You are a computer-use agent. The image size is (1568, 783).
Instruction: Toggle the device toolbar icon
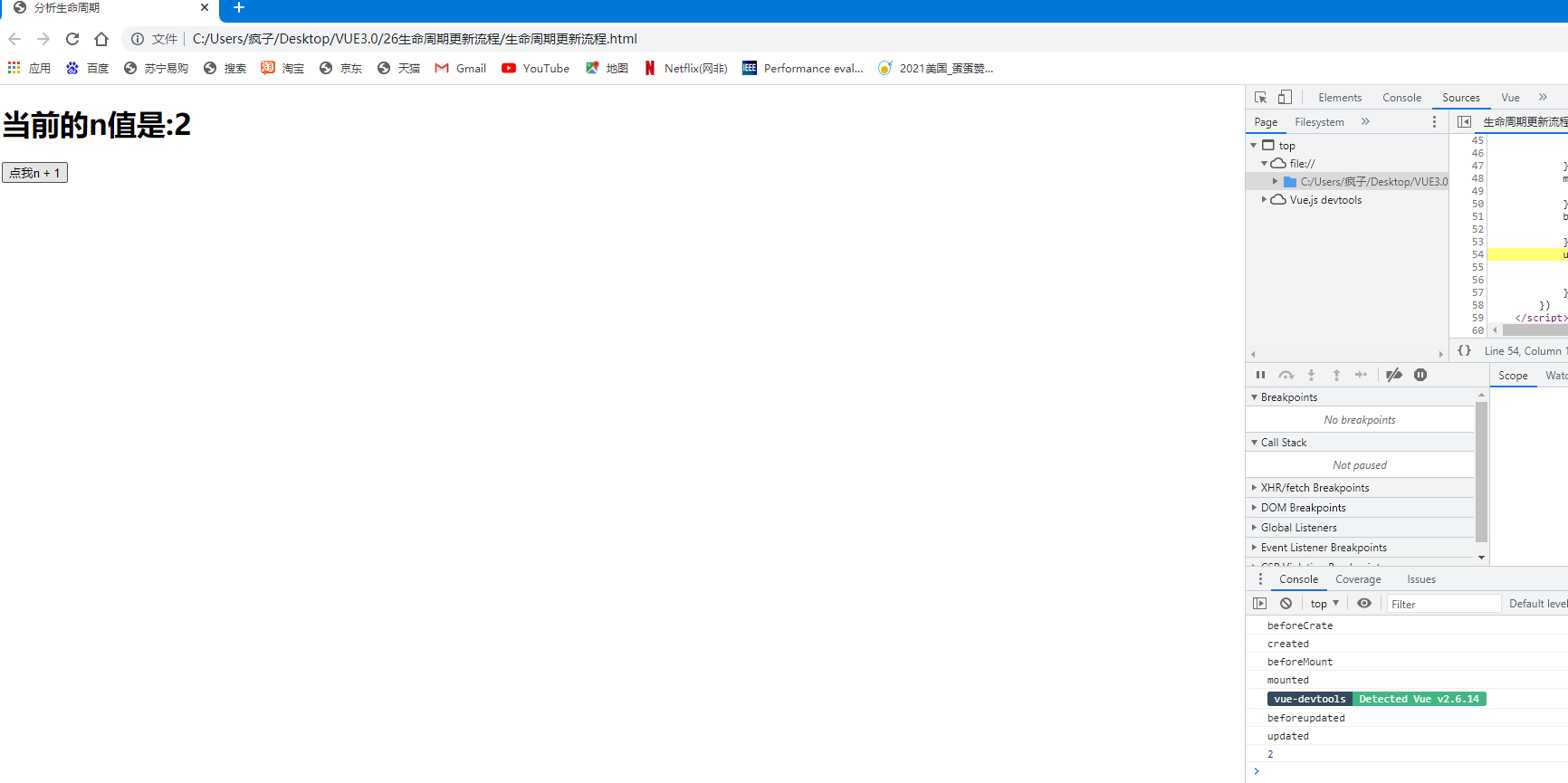tap(1285, 98)
